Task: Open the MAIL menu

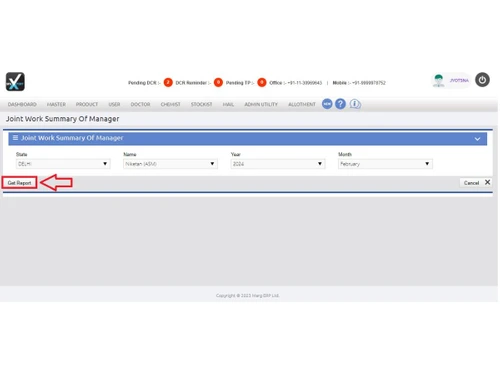Action: click(x=228, y=104)
